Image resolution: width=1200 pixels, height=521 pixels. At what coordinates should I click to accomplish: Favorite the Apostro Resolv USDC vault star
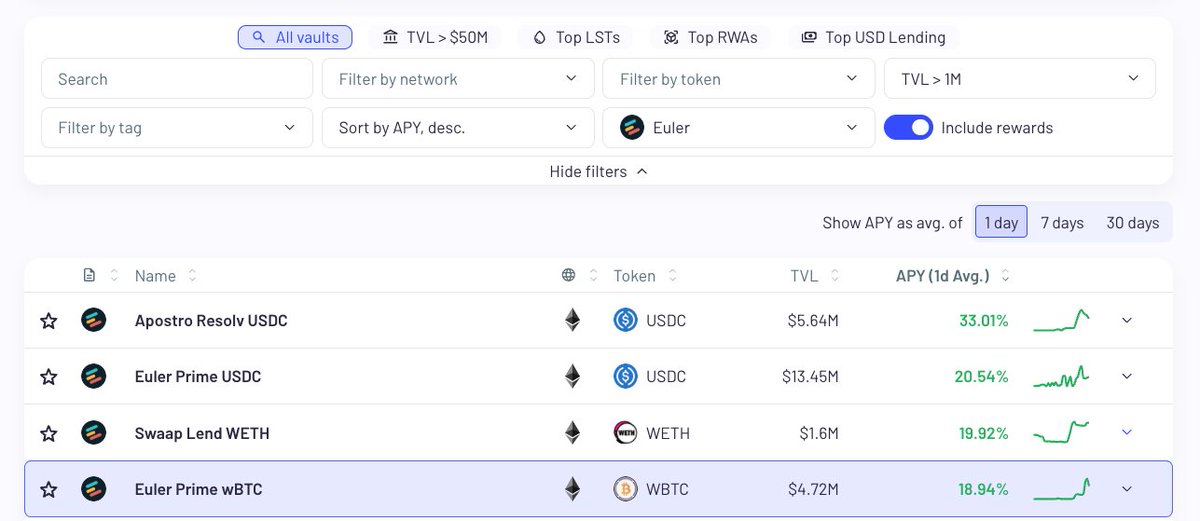[x=48, y=321]
